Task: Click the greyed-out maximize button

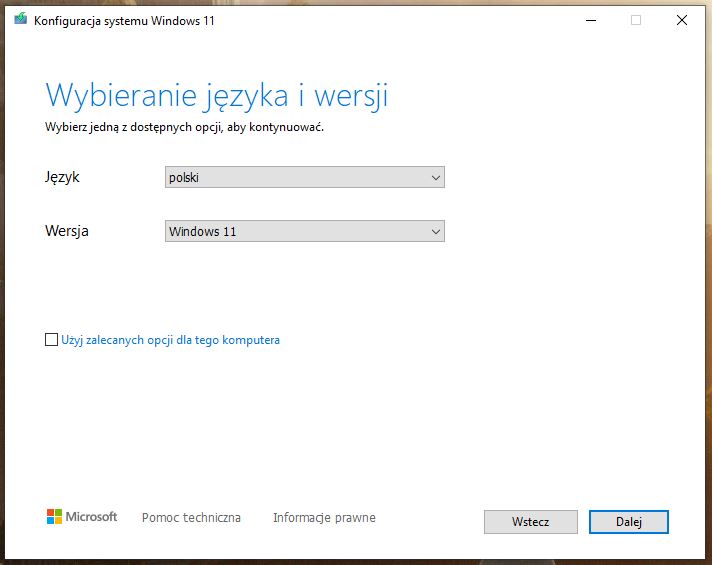Action: 635,20
